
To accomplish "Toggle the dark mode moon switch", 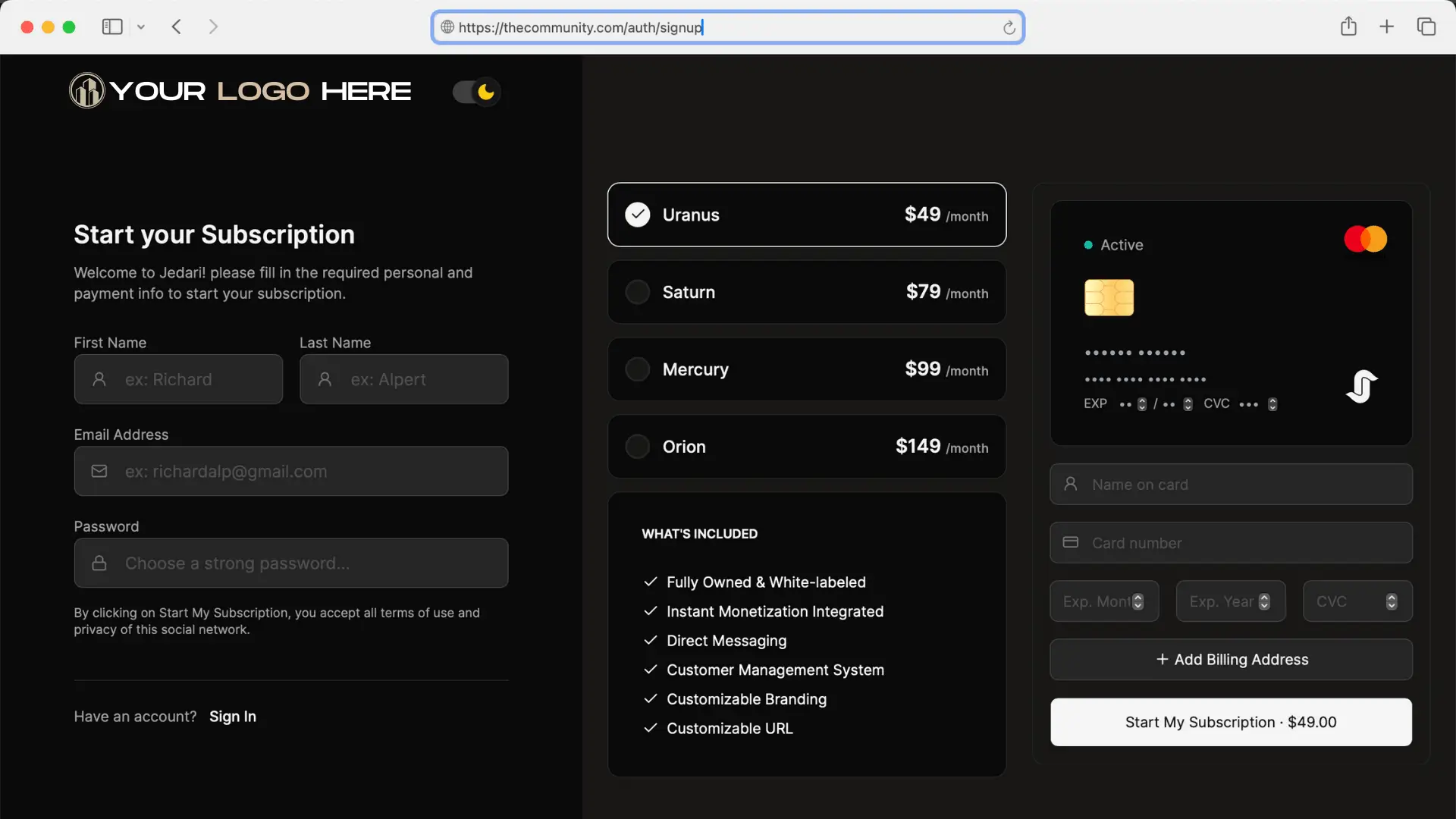I will pyautogui.click(x=477, y=92).
